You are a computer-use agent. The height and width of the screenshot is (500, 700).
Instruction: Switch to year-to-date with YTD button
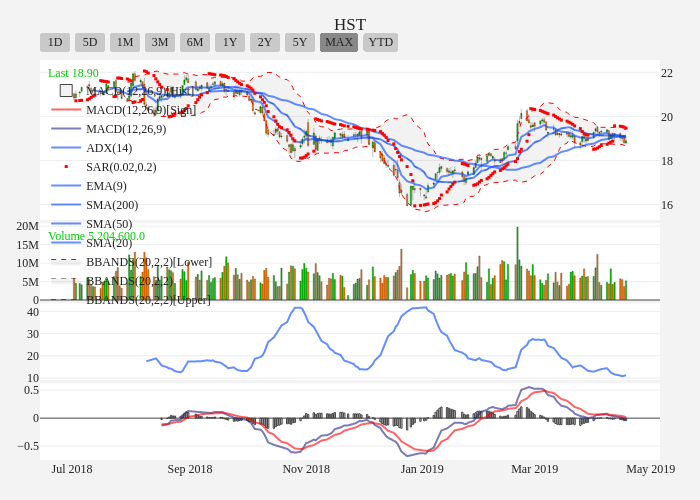pos(380,42)
